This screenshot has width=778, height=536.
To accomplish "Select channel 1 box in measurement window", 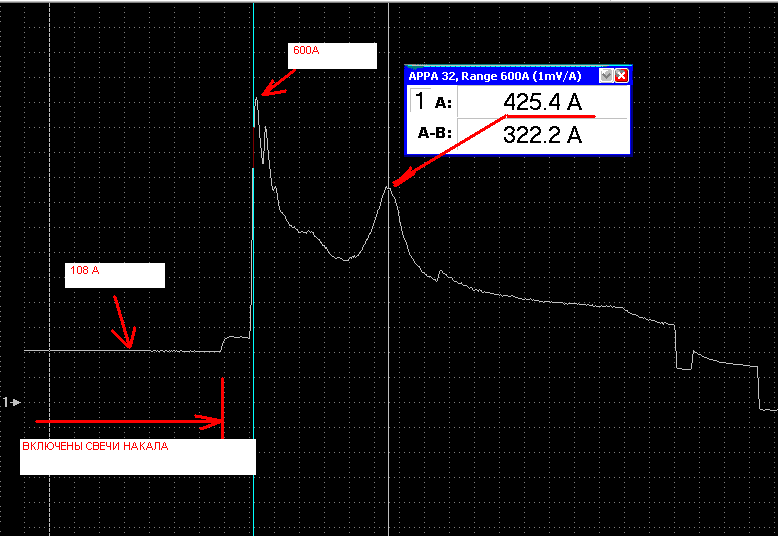I will 420,101.
